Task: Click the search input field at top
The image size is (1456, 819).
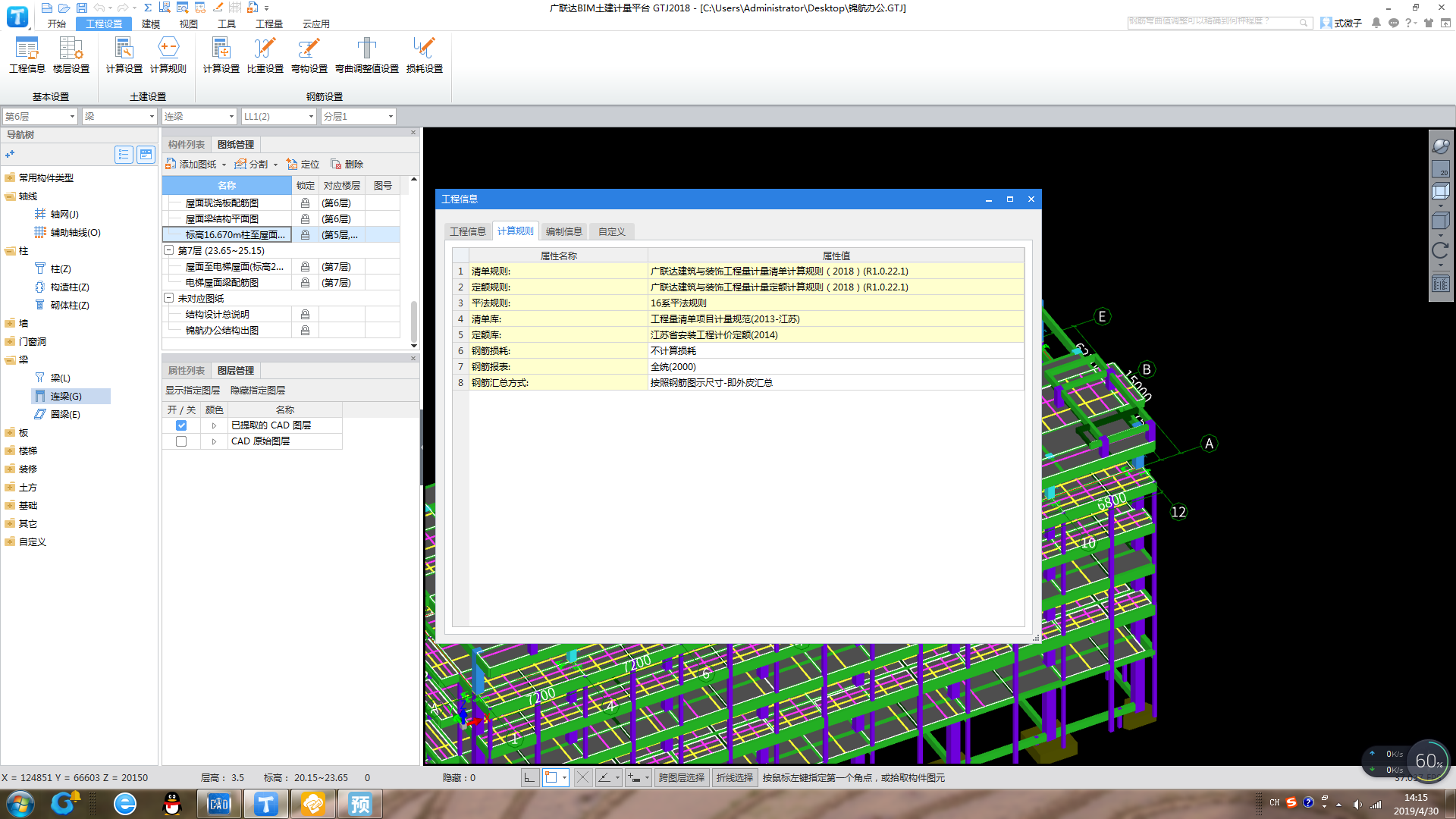Action: point(1219,22)
